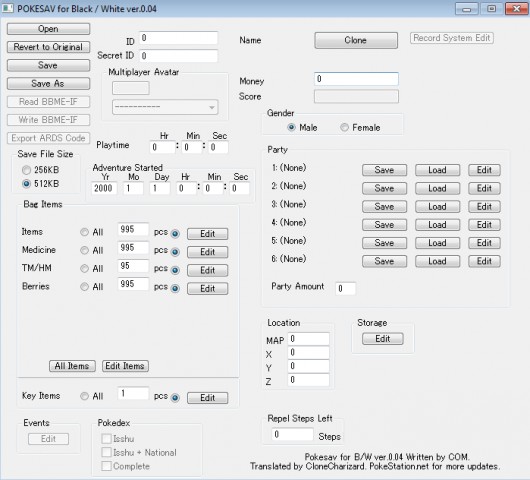Click the POKESAV title bar app icon
The image size is (530, 480).
[7, 8]
